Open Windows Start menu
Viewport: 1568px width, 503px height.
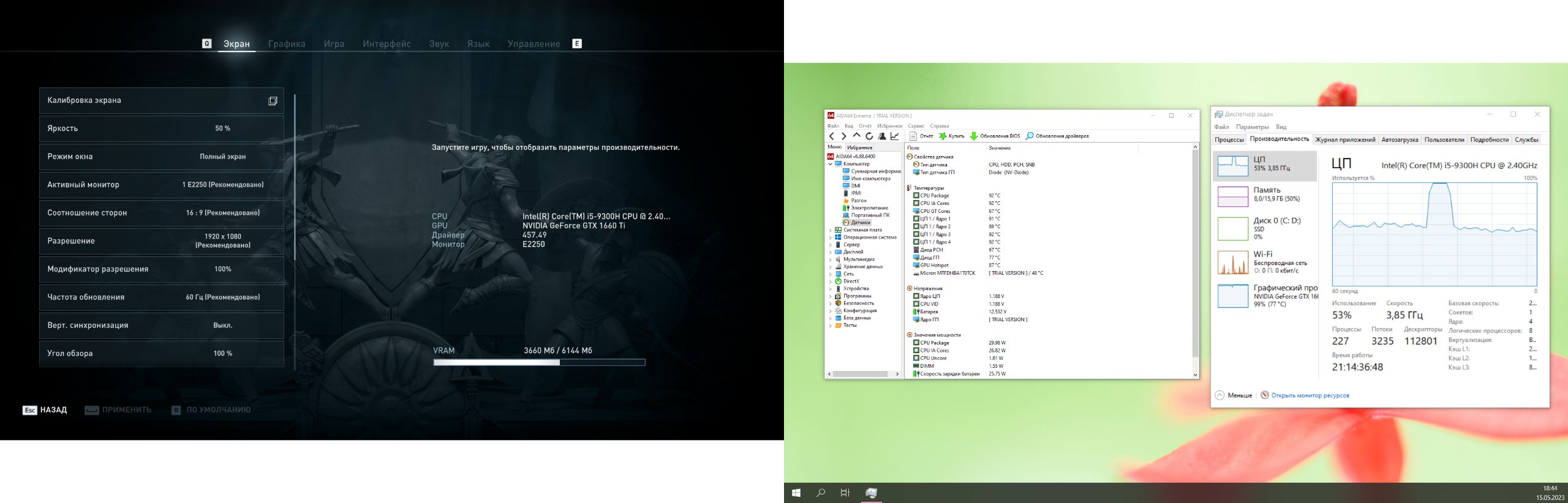(796, 493)
